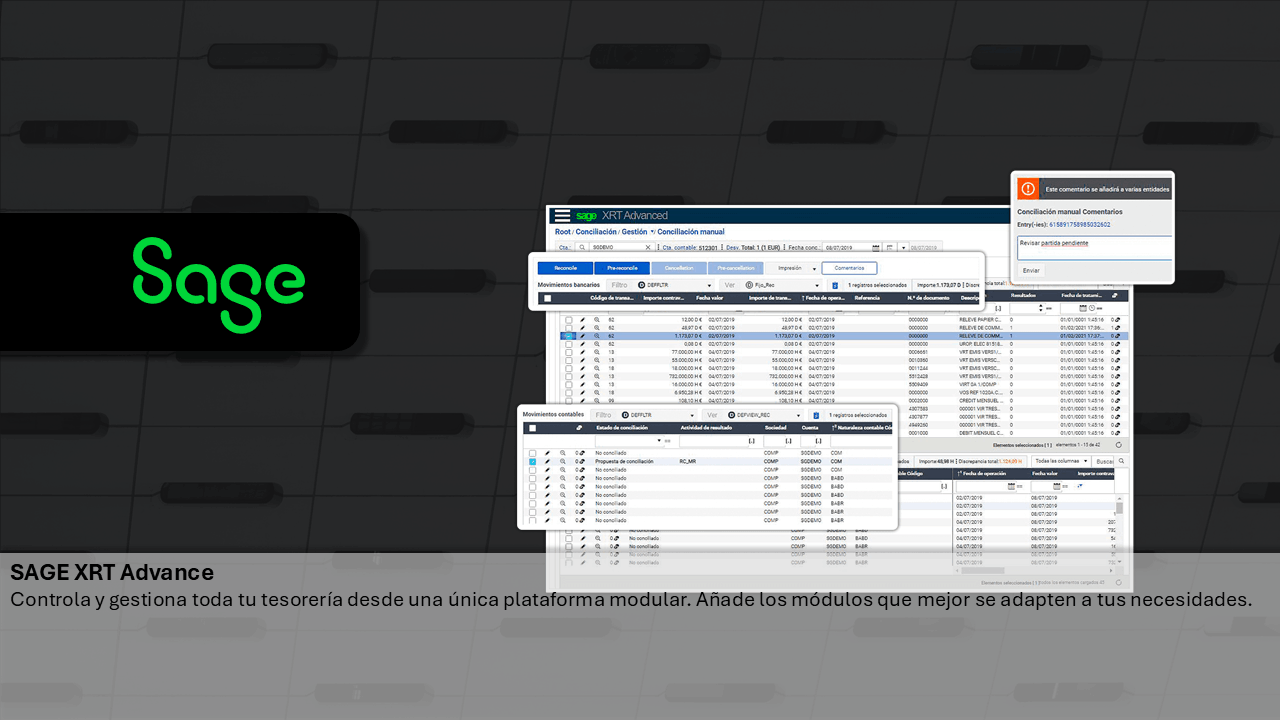Send comment with Enviar button
1280x720 pixels.
coord(1031,270)
